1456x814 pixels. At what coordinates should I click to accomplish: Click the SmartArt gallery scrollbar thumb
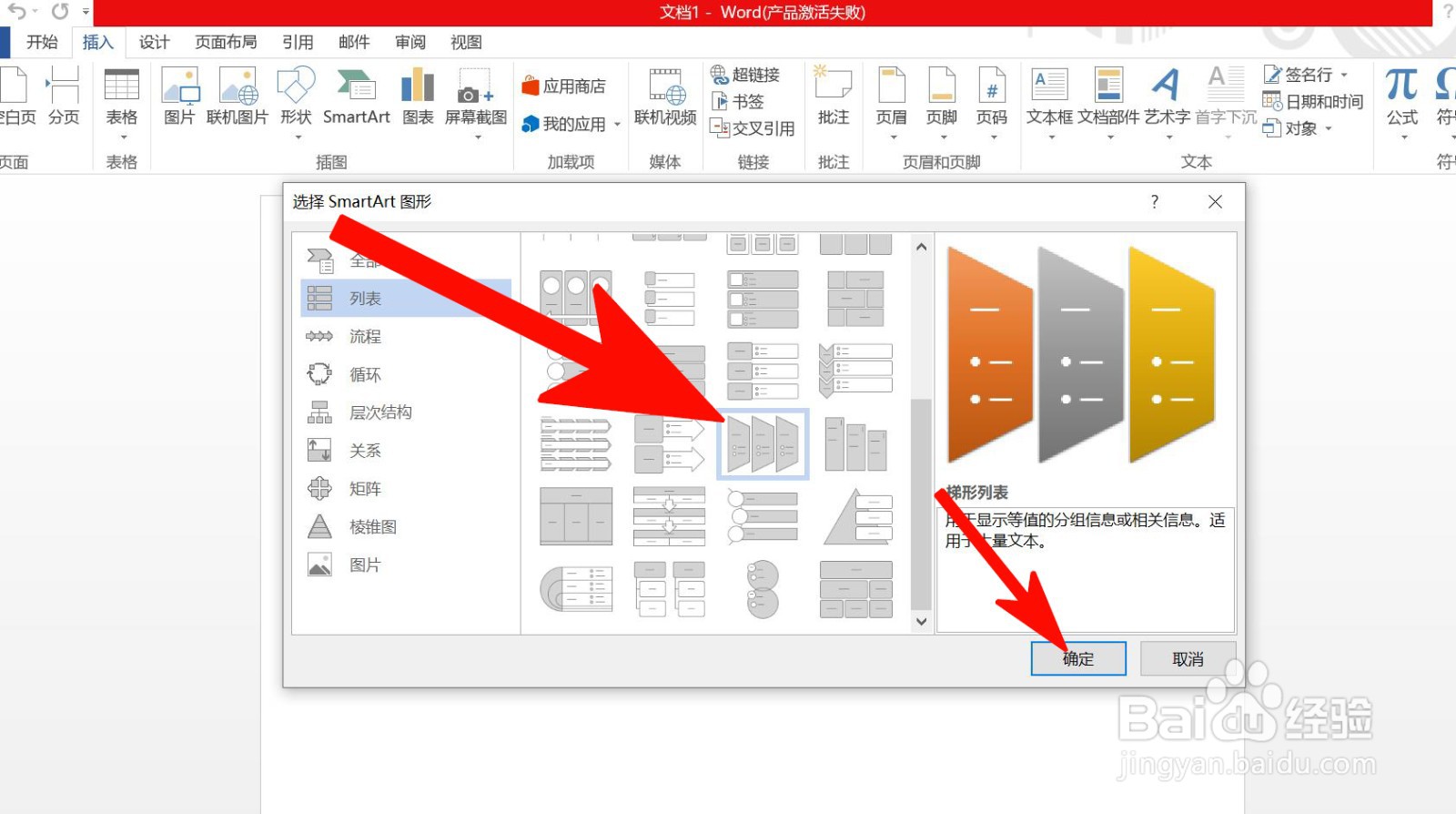[x=921, y=504]
